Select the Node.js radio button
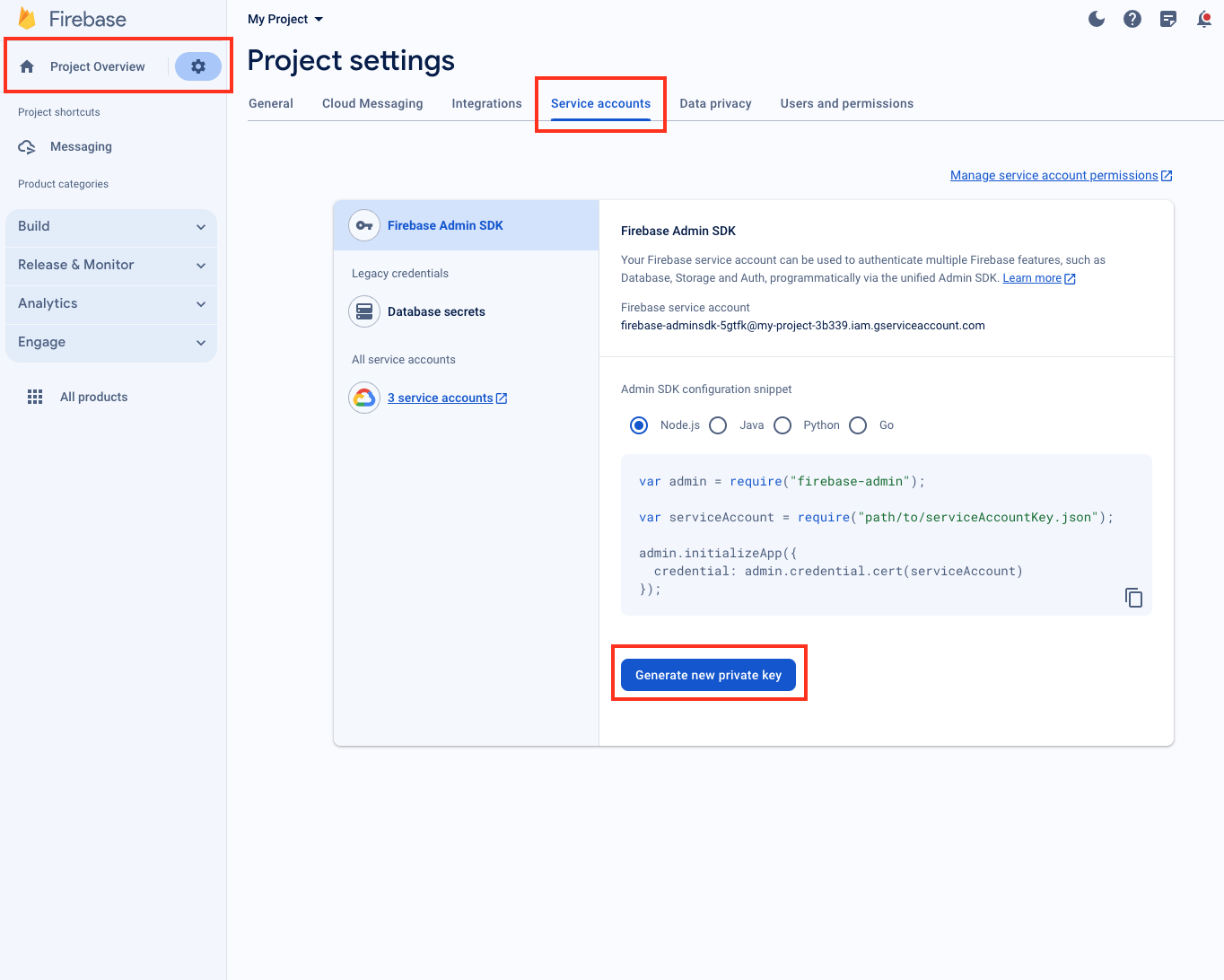 pyautogui.click(x=639, y=425)
